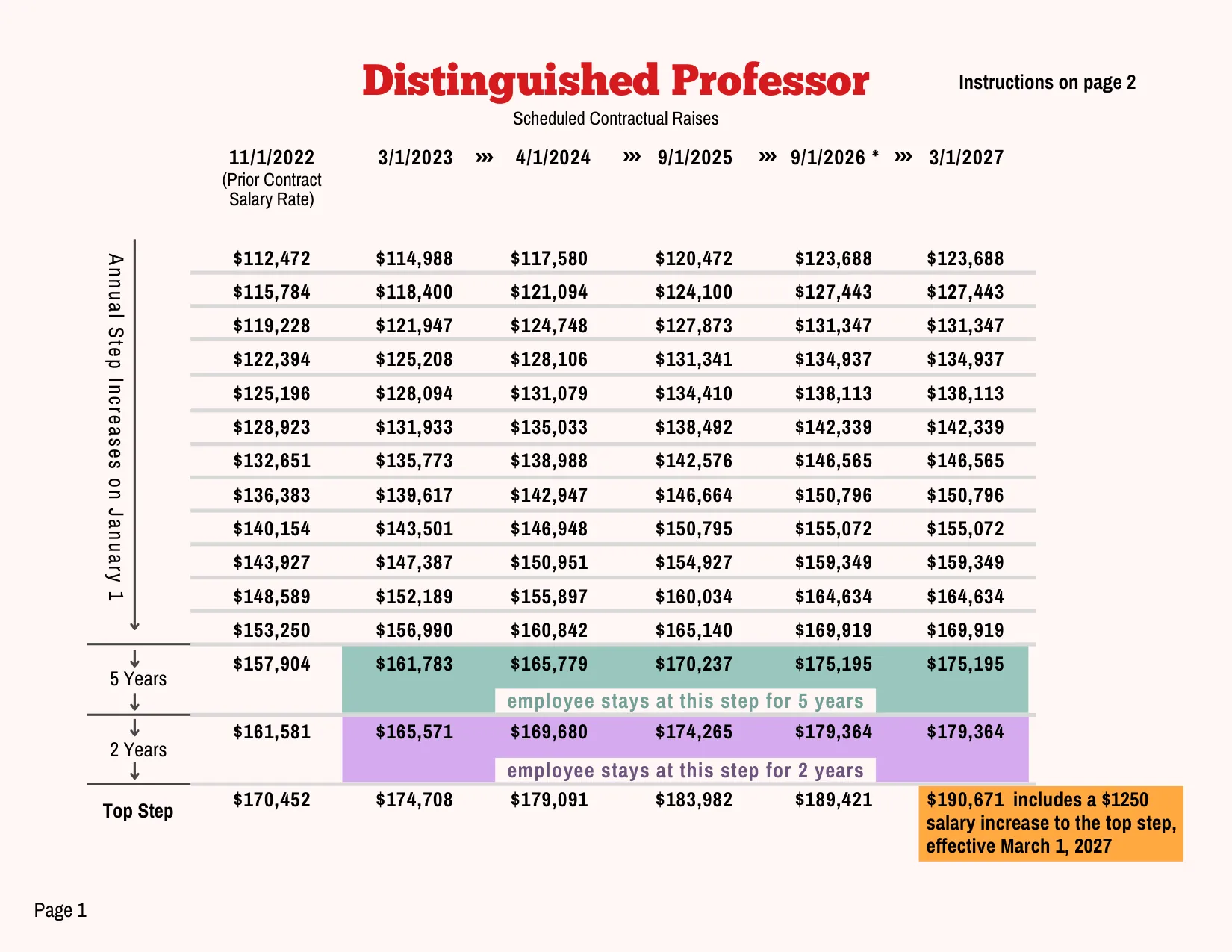This screenshot has width=1232, height=952.
Task: Click 'employee stays at this step for 5 years'
Action: [x=685, y=701]
